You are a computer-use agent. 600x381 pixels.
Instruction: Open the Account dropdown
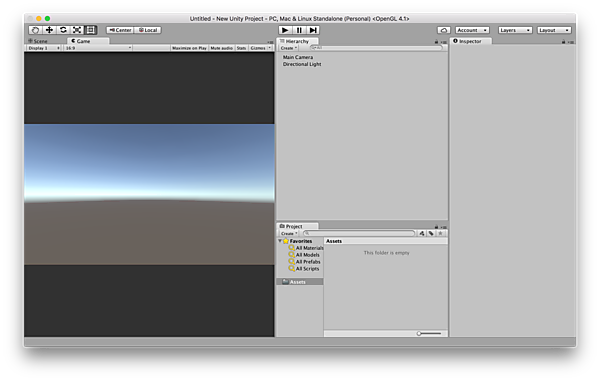pos(472,30)
